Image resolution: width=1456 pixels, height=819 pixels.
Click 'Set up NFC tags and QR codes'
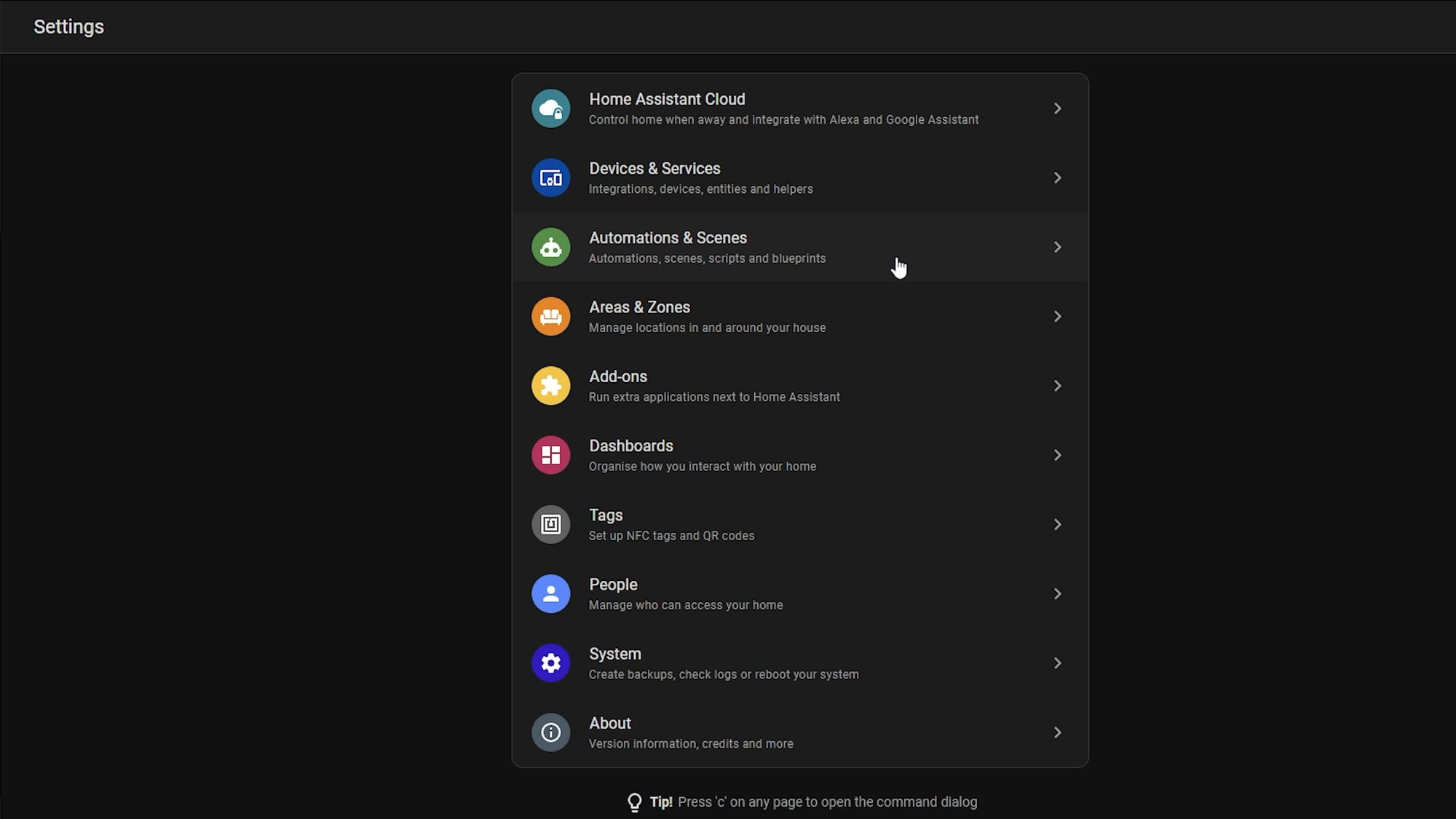[671, 536]
